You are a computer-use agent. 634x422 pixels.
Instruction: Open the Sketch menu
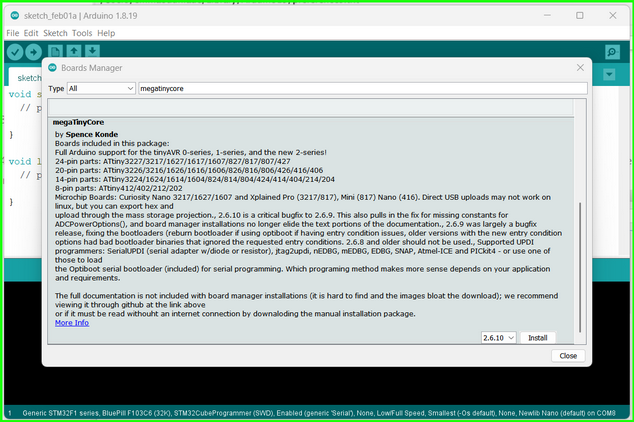coord(56,33)
